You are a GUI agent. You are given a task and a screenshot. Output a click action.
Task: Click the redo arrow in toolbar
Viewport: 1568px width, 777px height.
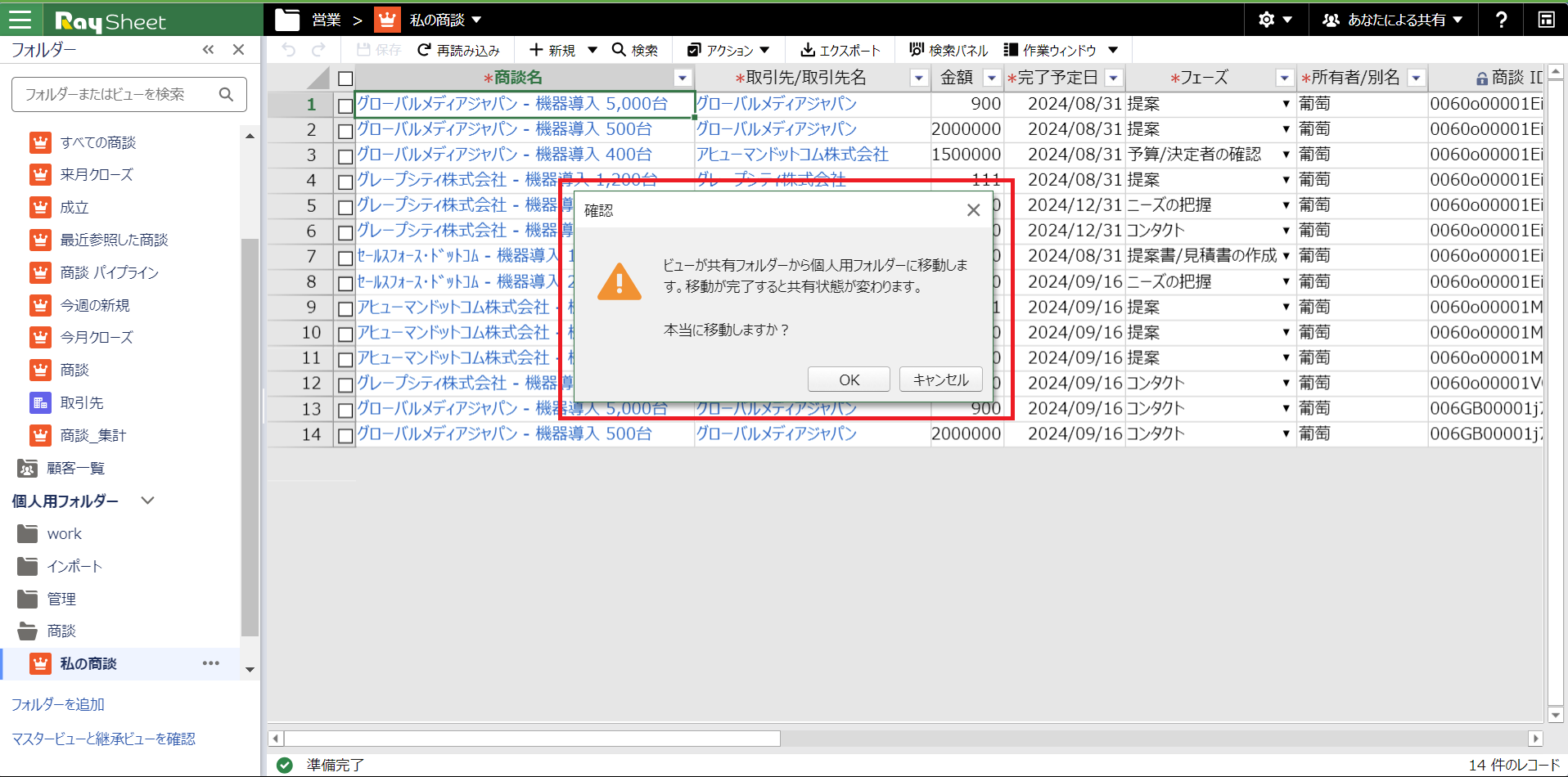tap(318, 50)
